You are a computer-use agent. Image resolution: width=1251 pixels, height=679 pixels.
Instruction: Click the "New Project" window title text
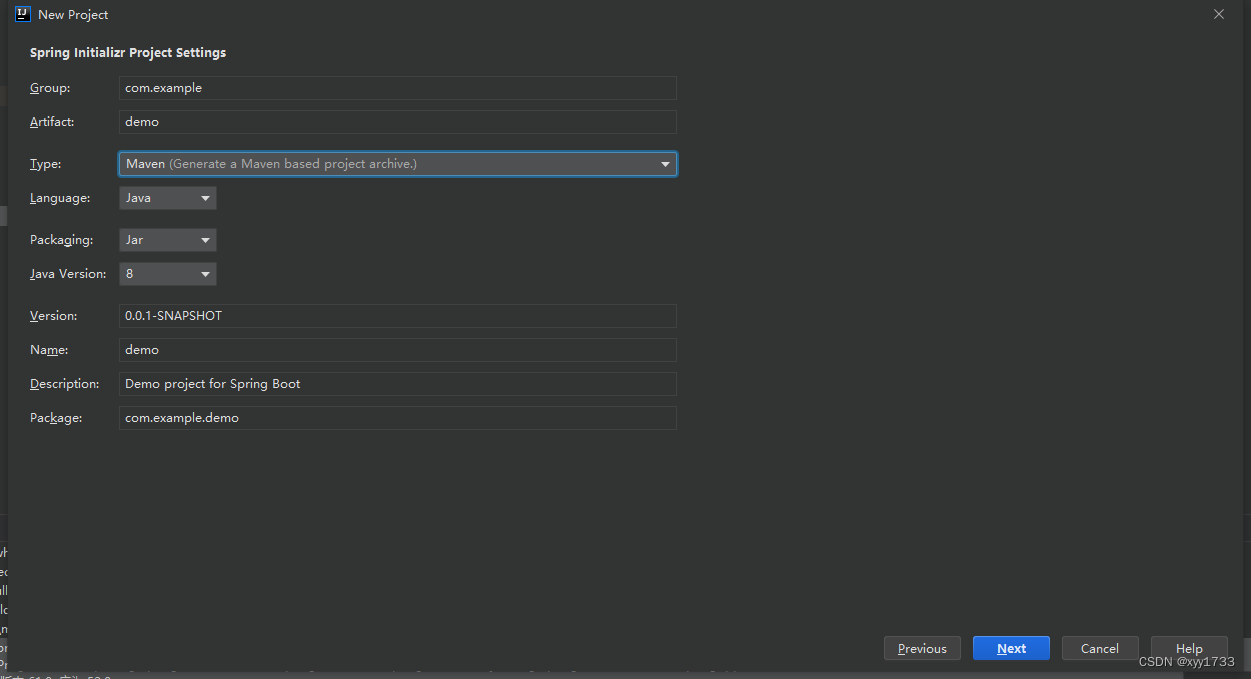pos(73,15)
